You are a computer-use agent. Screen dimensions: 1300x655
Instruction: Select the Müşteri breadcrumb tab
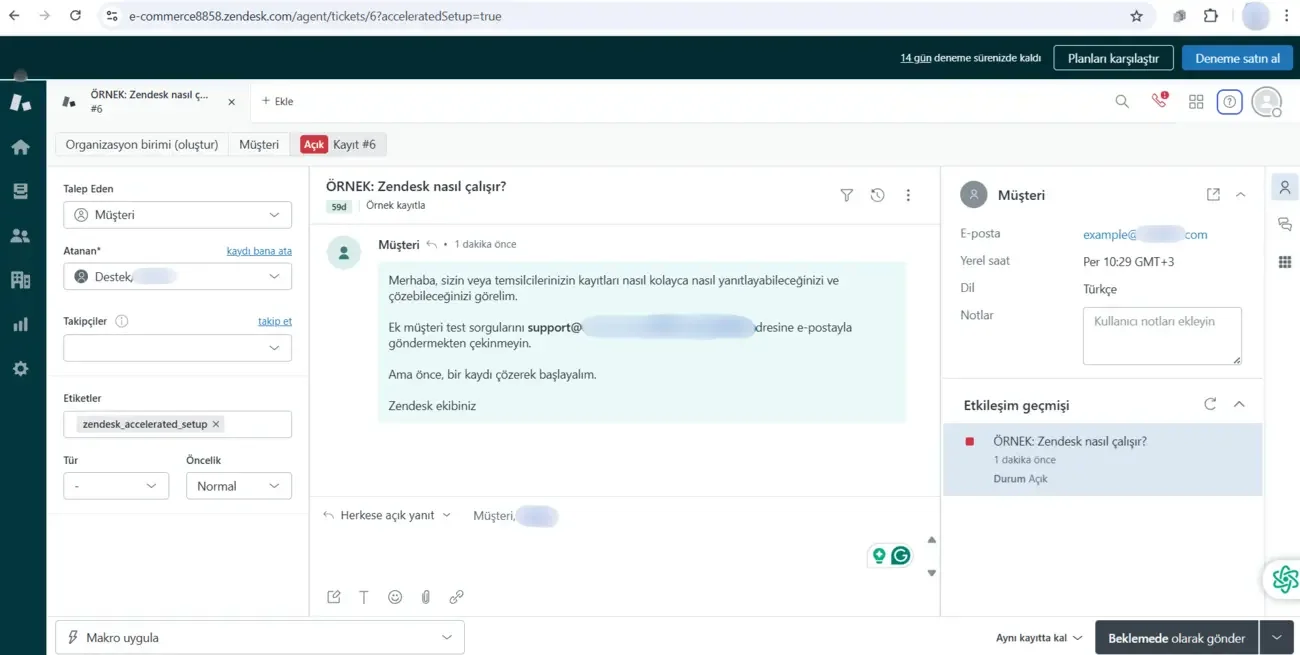coord(259,144)
